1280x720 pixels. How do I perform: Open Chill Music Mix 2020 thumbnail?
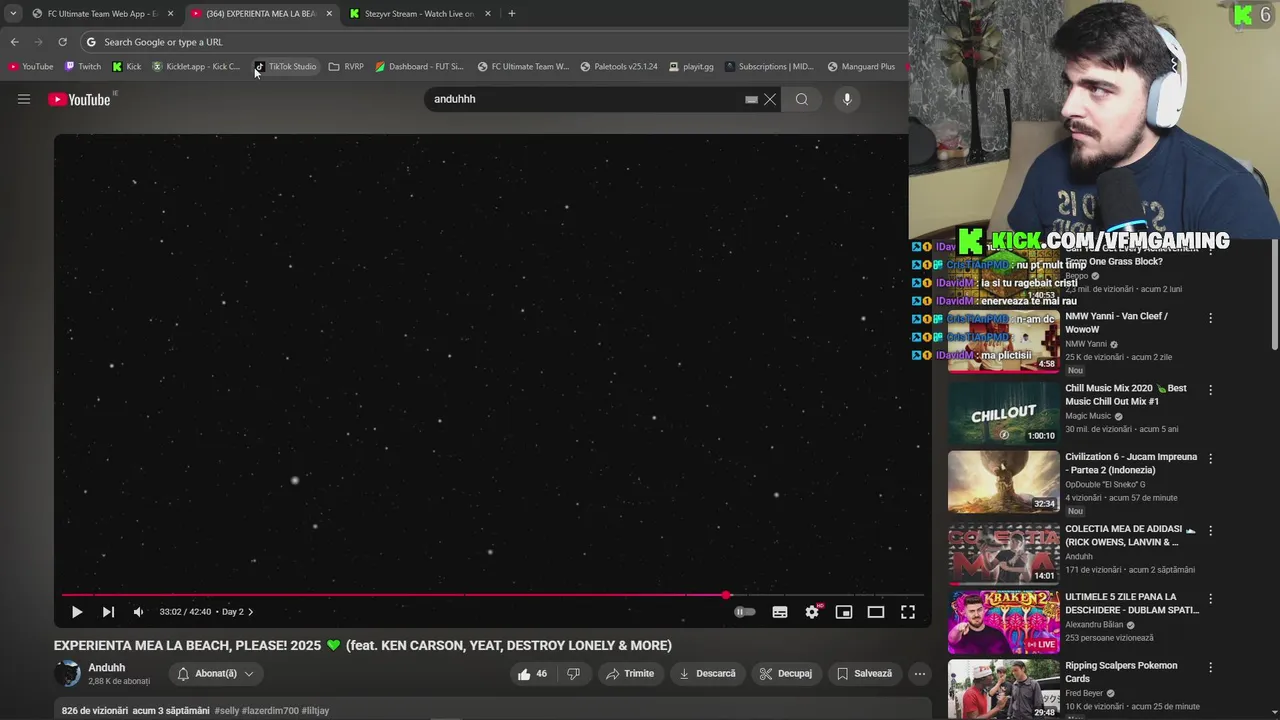click(1003, 413)
